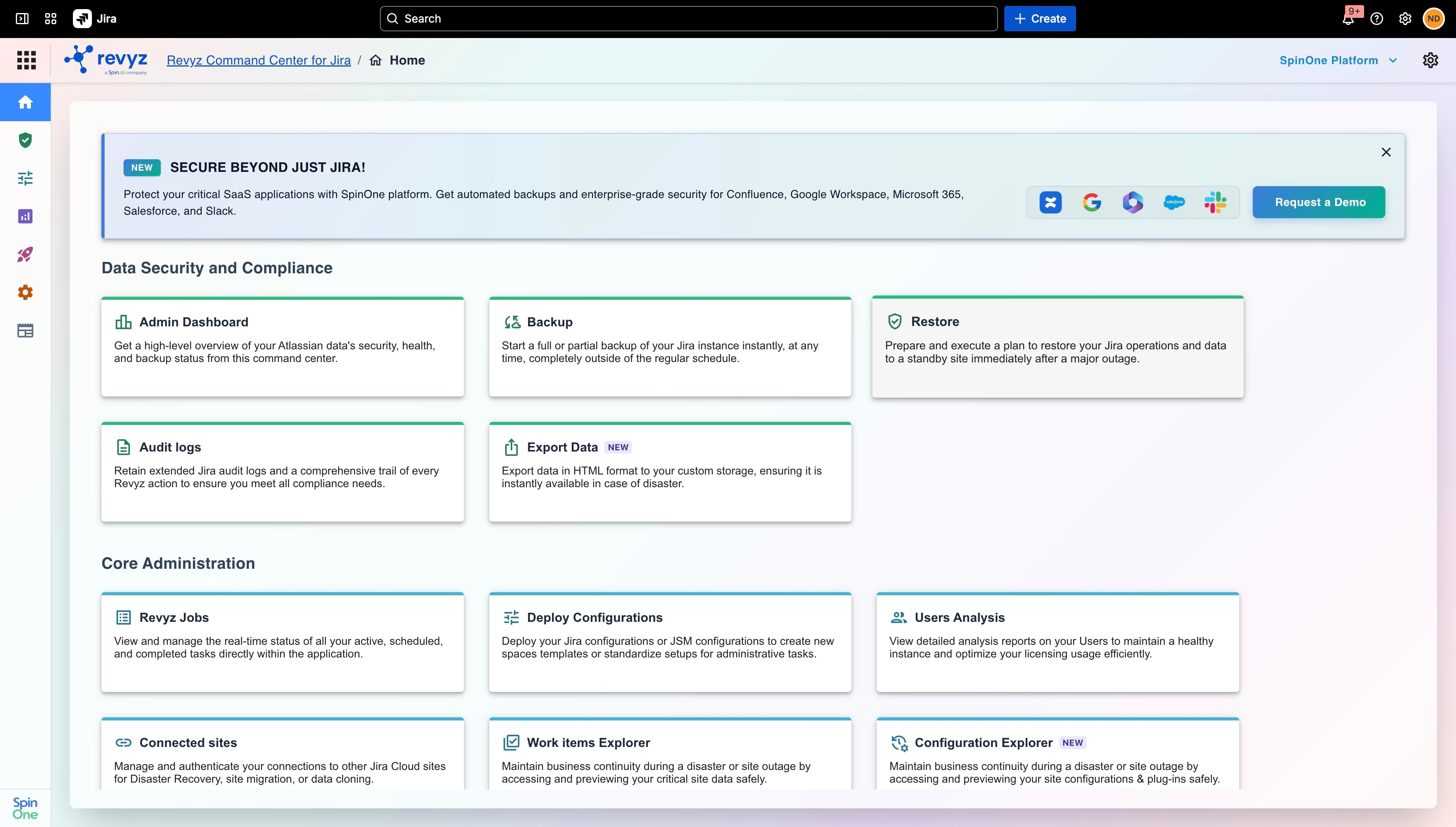Click the Revyz app grid icon
Viewport: 1456px width, 827px height.
pos(26,60)
